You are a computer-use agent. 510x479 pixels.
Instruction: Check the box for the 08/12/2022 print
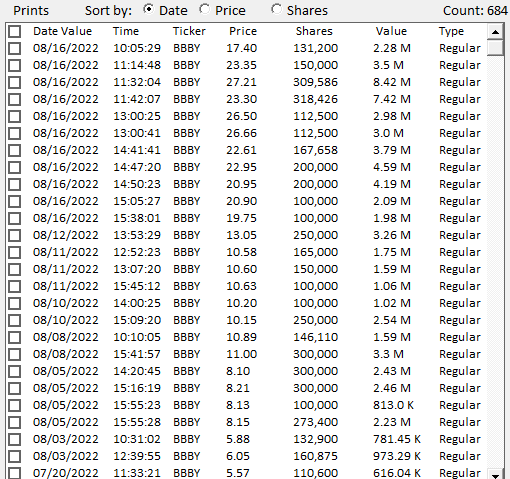coord(15,235)
